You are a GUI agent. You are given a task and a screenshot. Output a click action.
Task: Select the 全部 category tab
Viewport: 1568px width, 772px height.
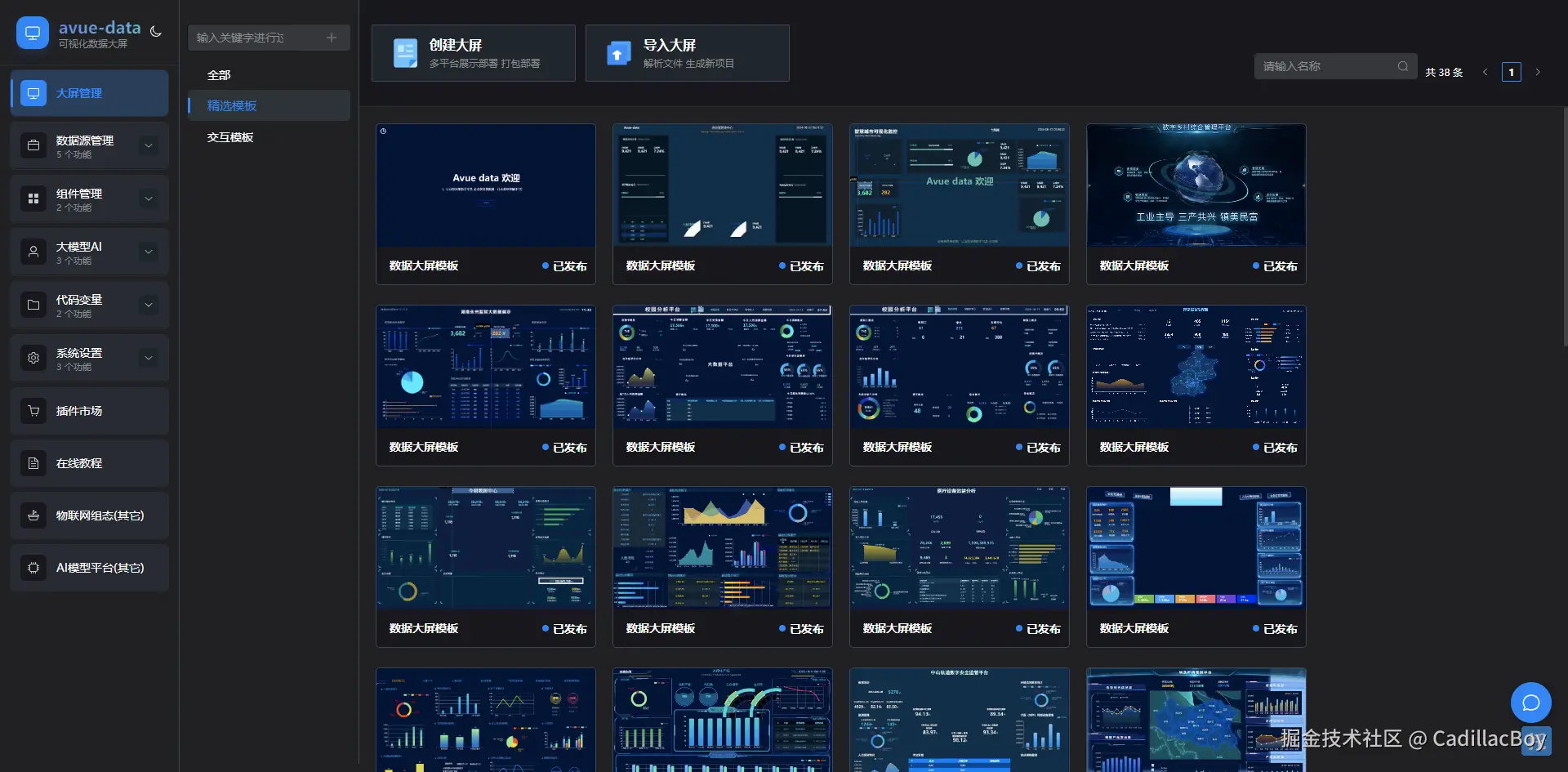(219, 75)
